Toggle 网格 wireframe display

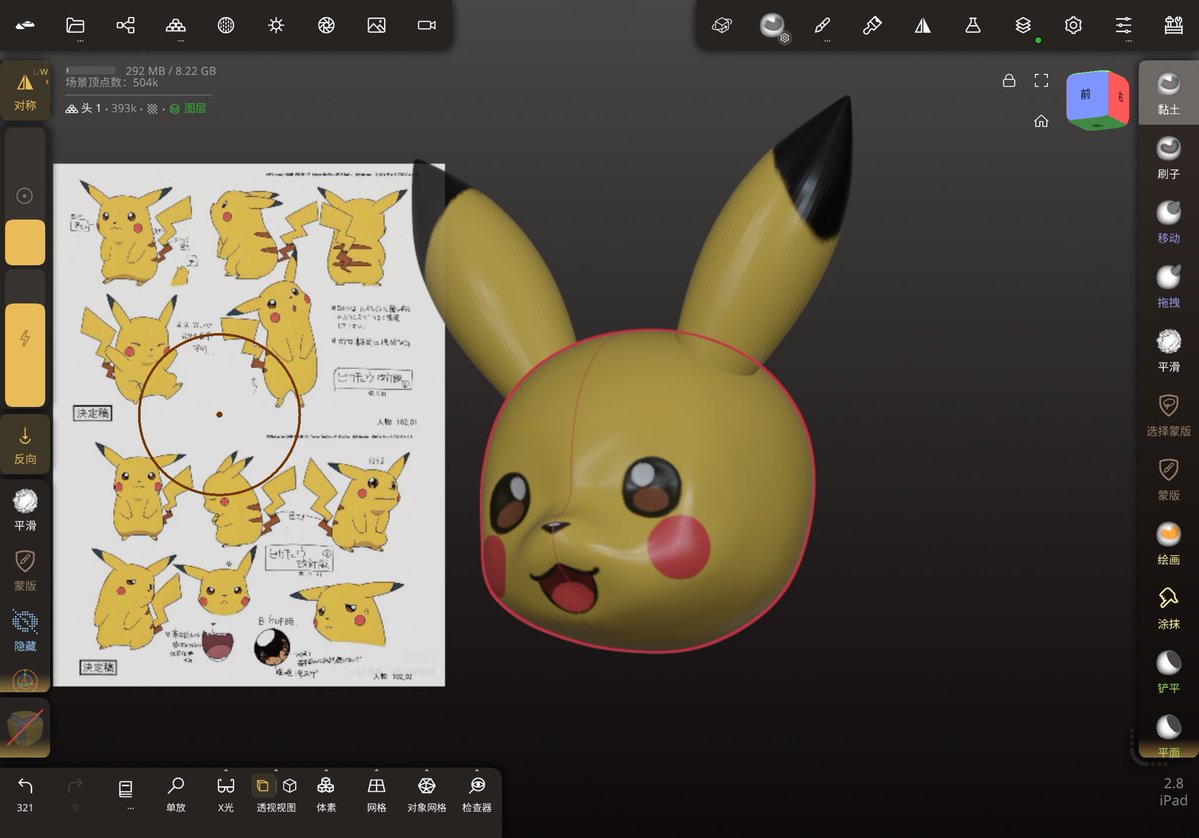click(376, 794)
